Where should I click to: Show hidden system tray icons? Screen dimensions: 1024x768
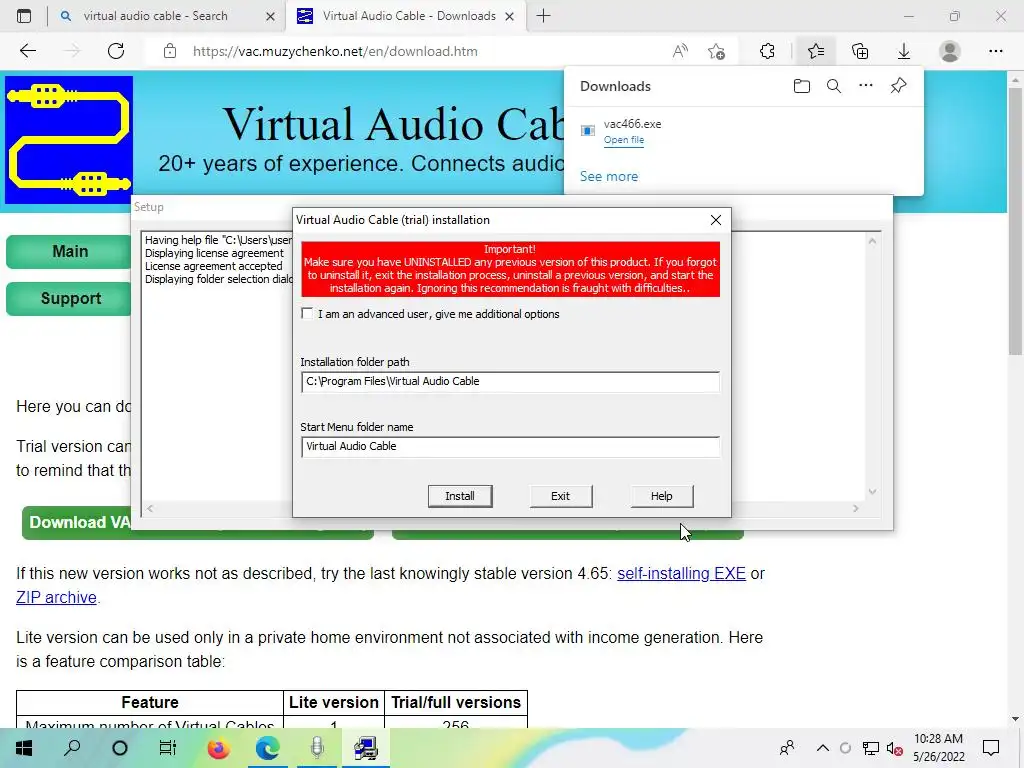coord(823,748)
